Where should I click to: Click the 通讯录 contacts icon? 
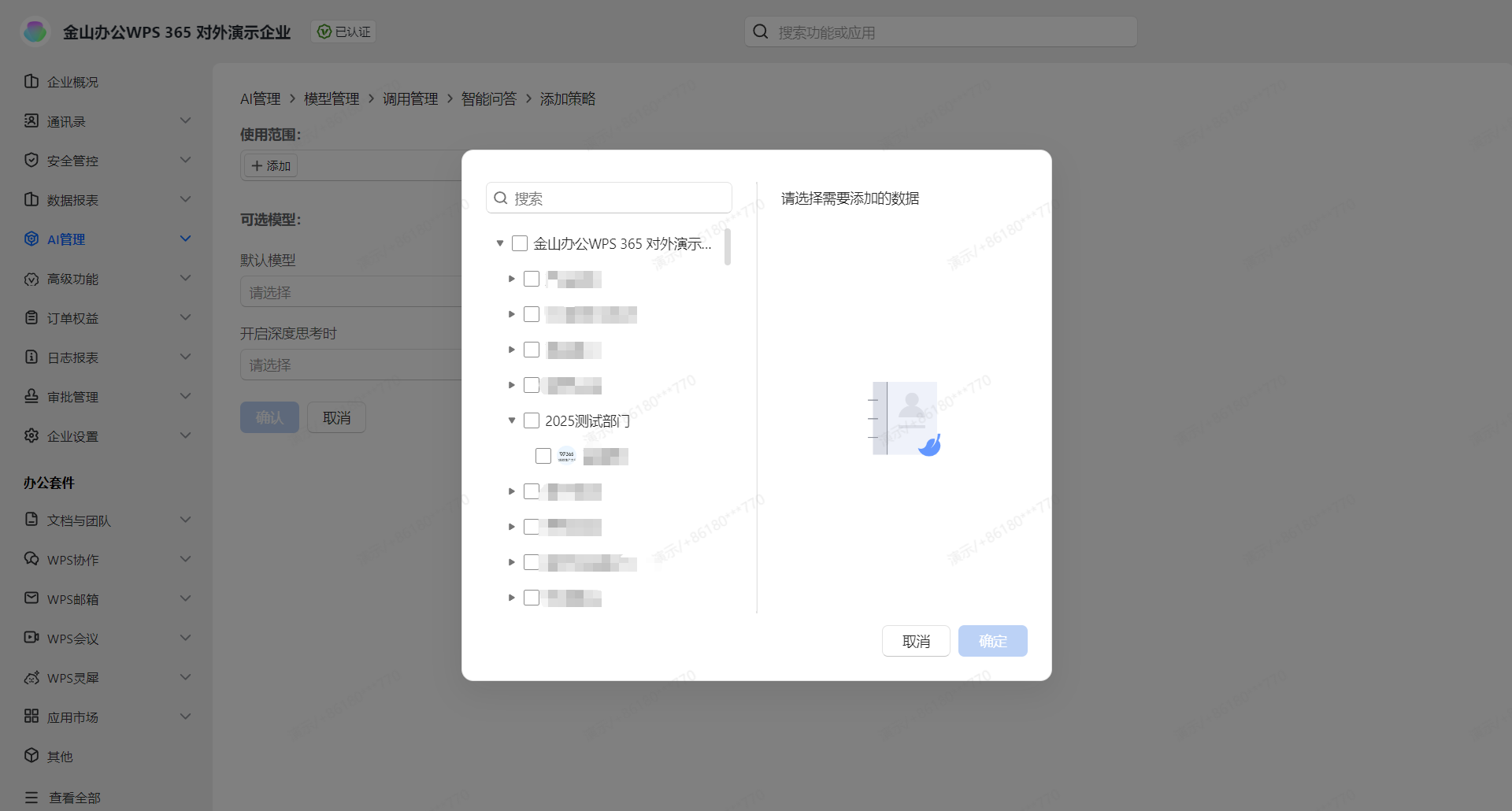pyautogui.click(x=31, y=120)
